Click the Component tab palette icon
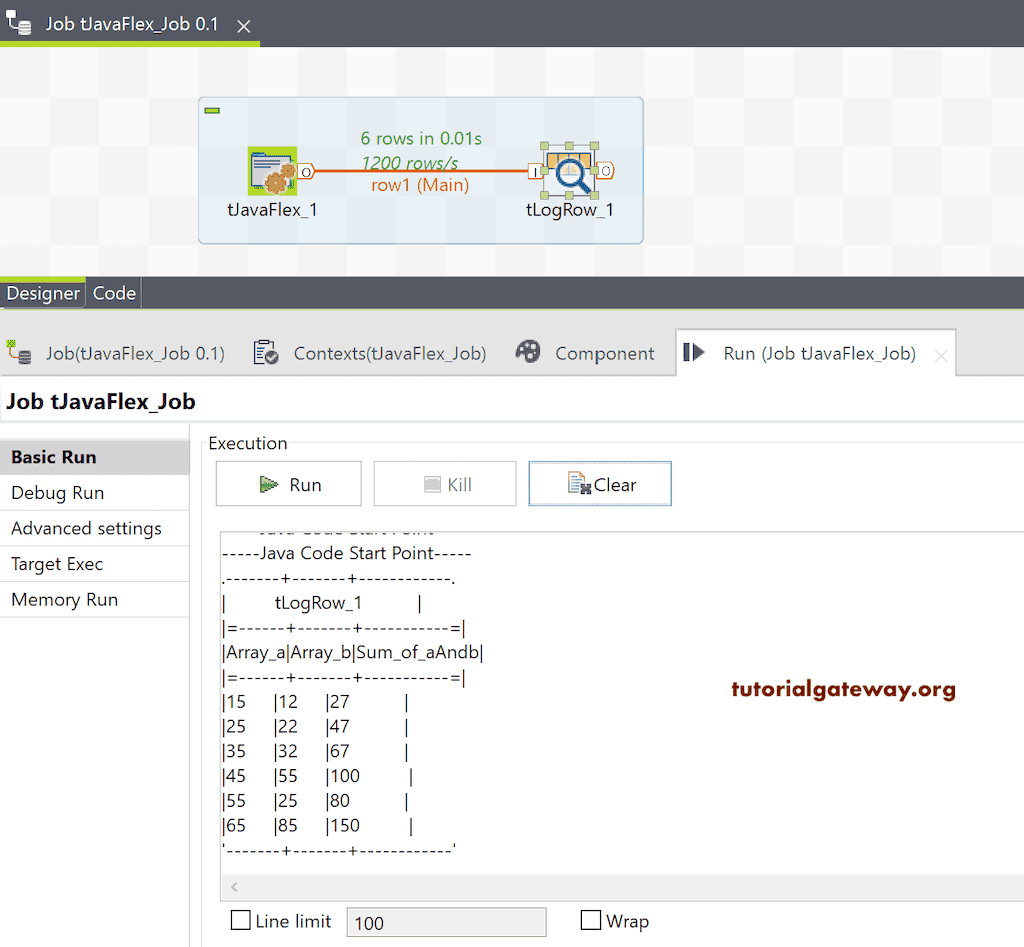The height and width of the screenshot is (947, 1024). [x=528, y=351]
